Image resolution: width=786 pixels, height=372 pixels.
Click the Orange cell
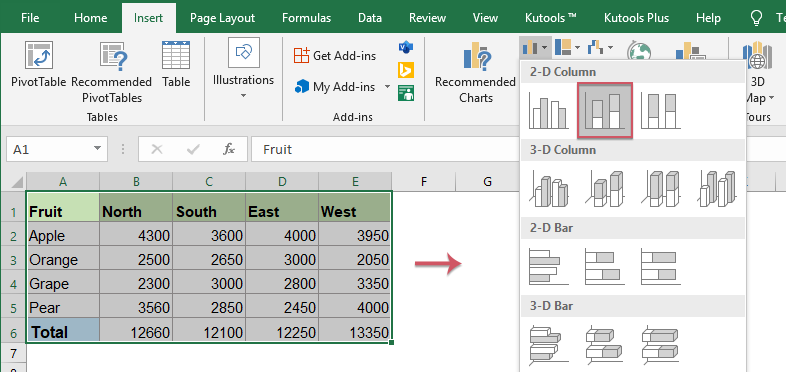click(63, 259)
